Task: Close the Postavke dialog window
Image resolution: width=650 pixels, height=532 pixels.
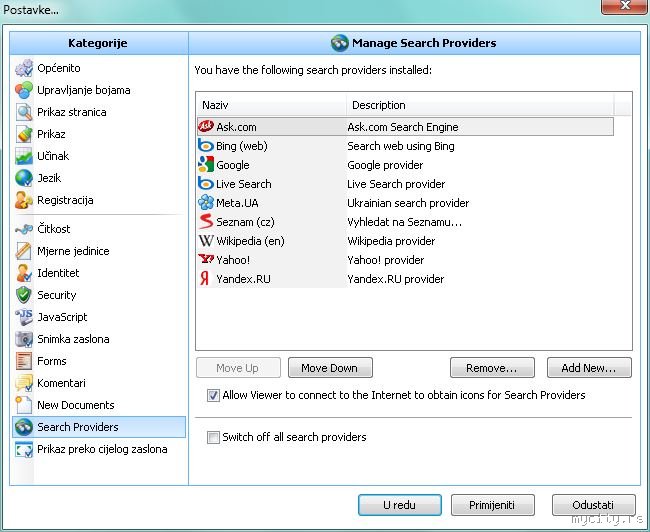Action: [x=624, y=6]
